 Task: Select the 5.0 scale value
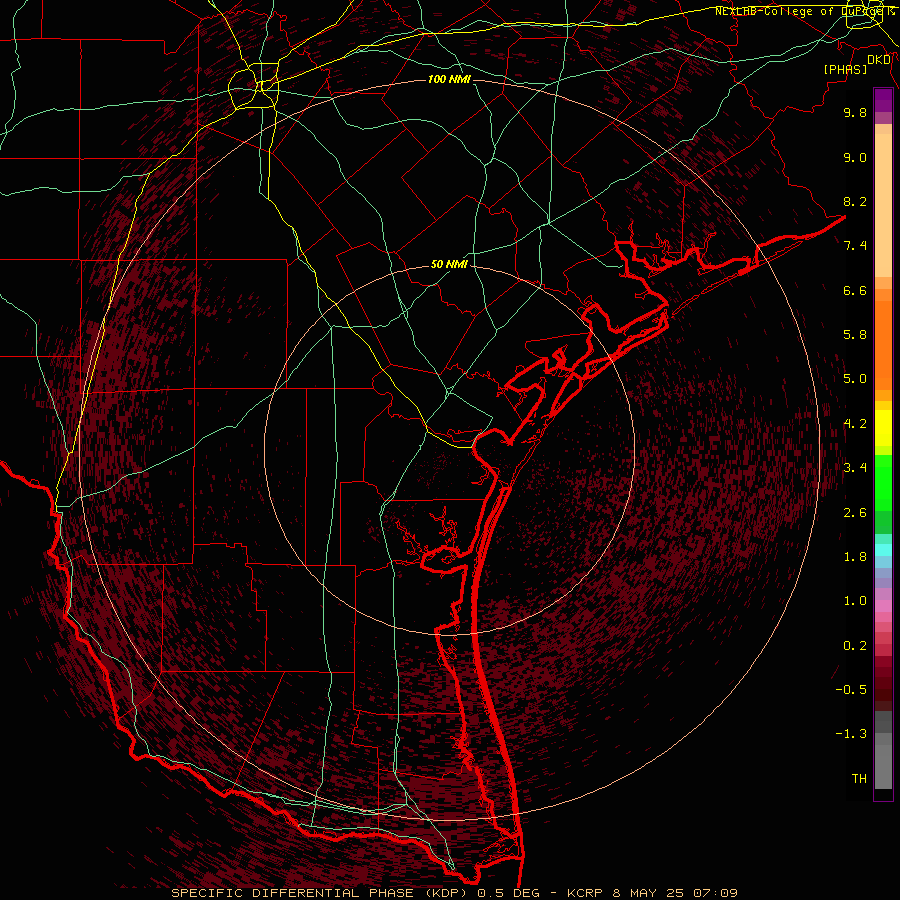[855, 379]
